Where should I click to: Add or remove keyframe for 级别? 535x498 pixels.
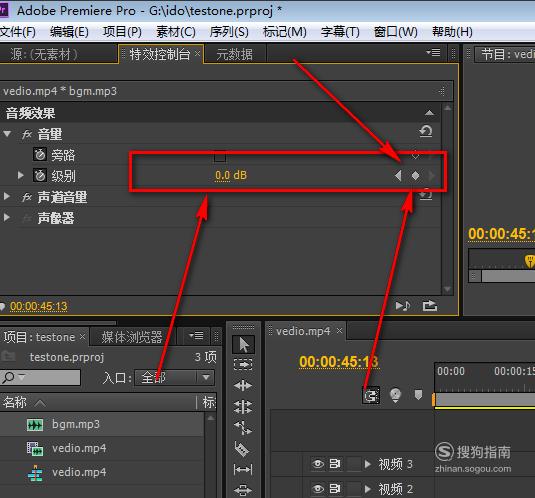415,175
